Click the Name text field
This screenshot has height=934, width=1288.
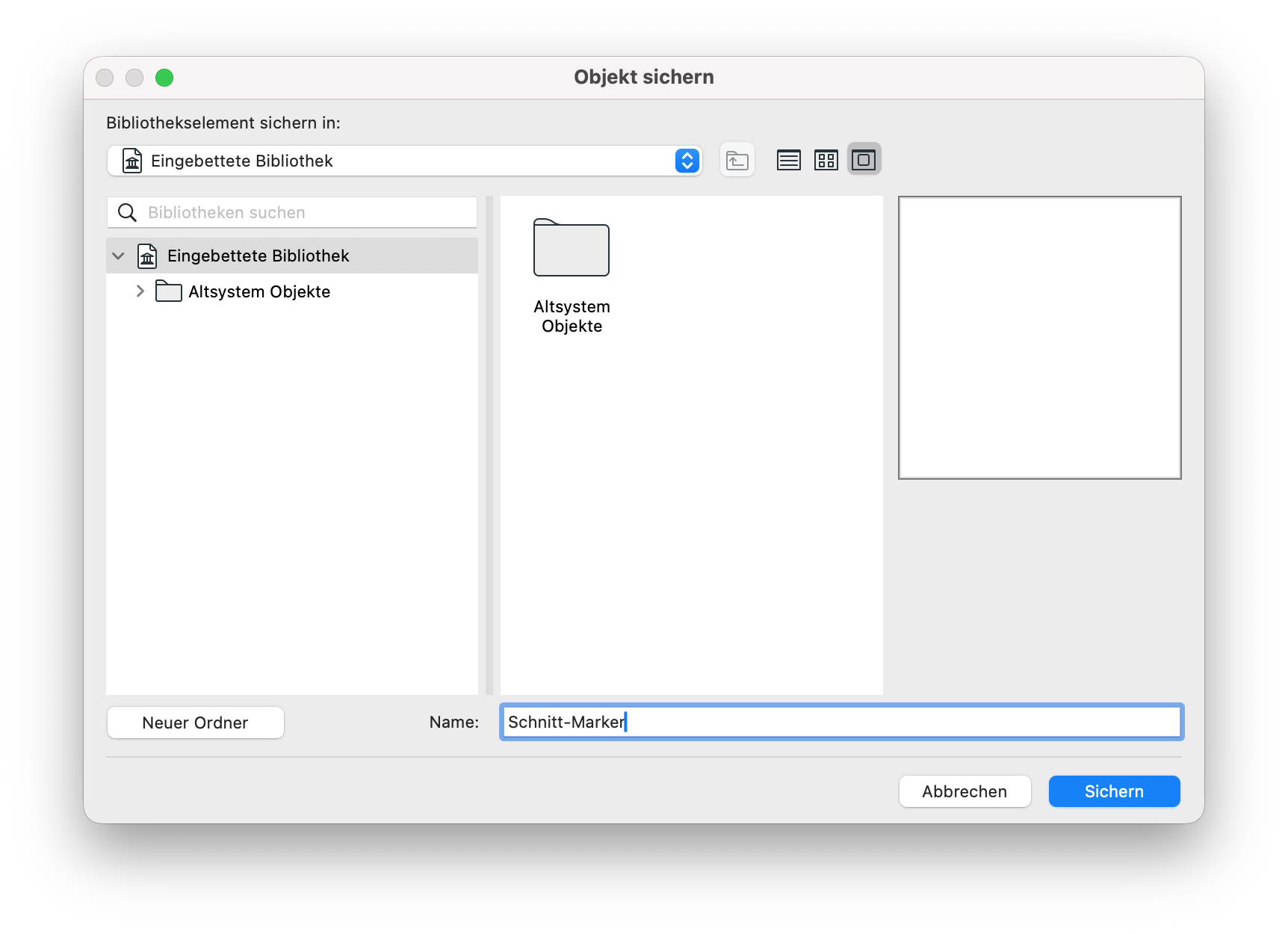(841, 722)
